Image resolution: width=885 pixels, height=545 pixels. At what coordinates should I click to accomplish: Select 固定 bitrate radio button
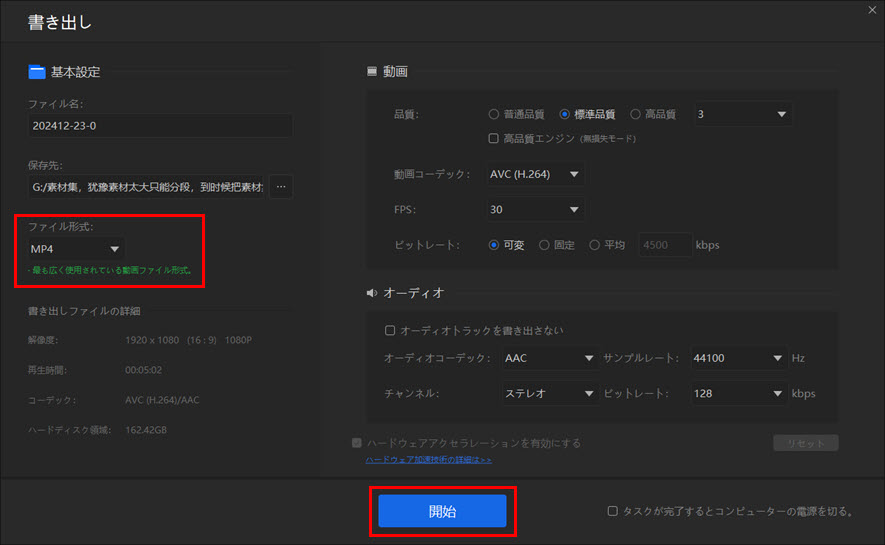[545, 245]
